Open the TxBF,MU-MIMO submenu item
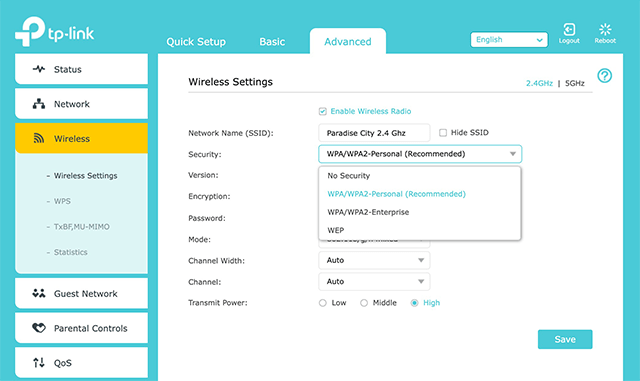 click(x=82, y=227)
